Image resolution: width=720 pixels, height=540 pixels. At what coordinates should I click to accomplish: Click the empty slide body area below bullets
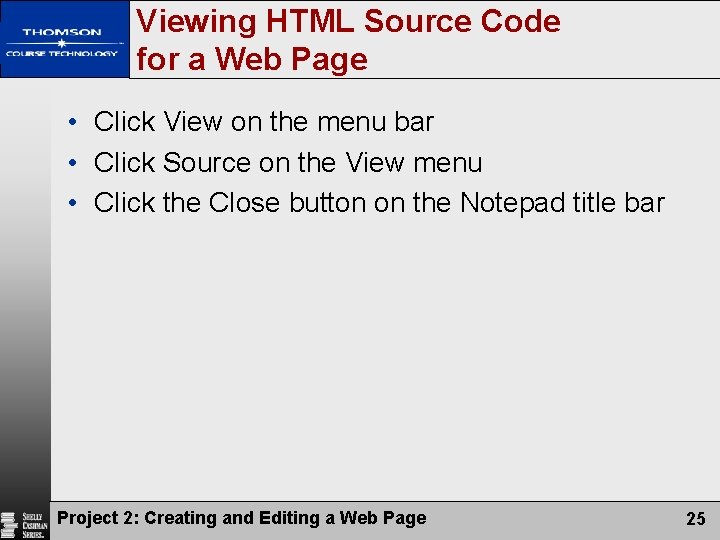click(x=385, y=358)
